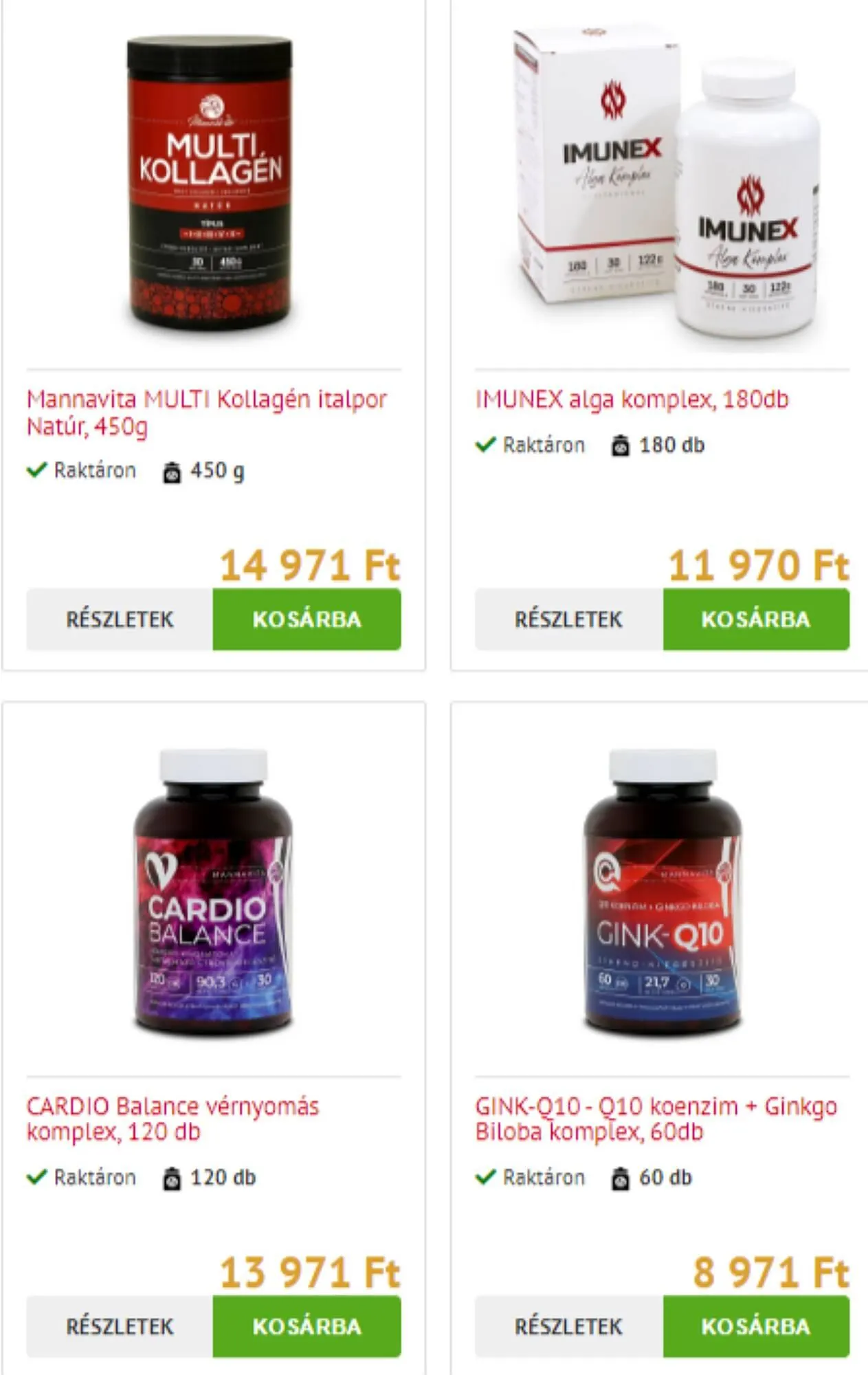868x1375 pixels.
Task: Open the GINK-Q10 bottle image
Action: (663, 892)
